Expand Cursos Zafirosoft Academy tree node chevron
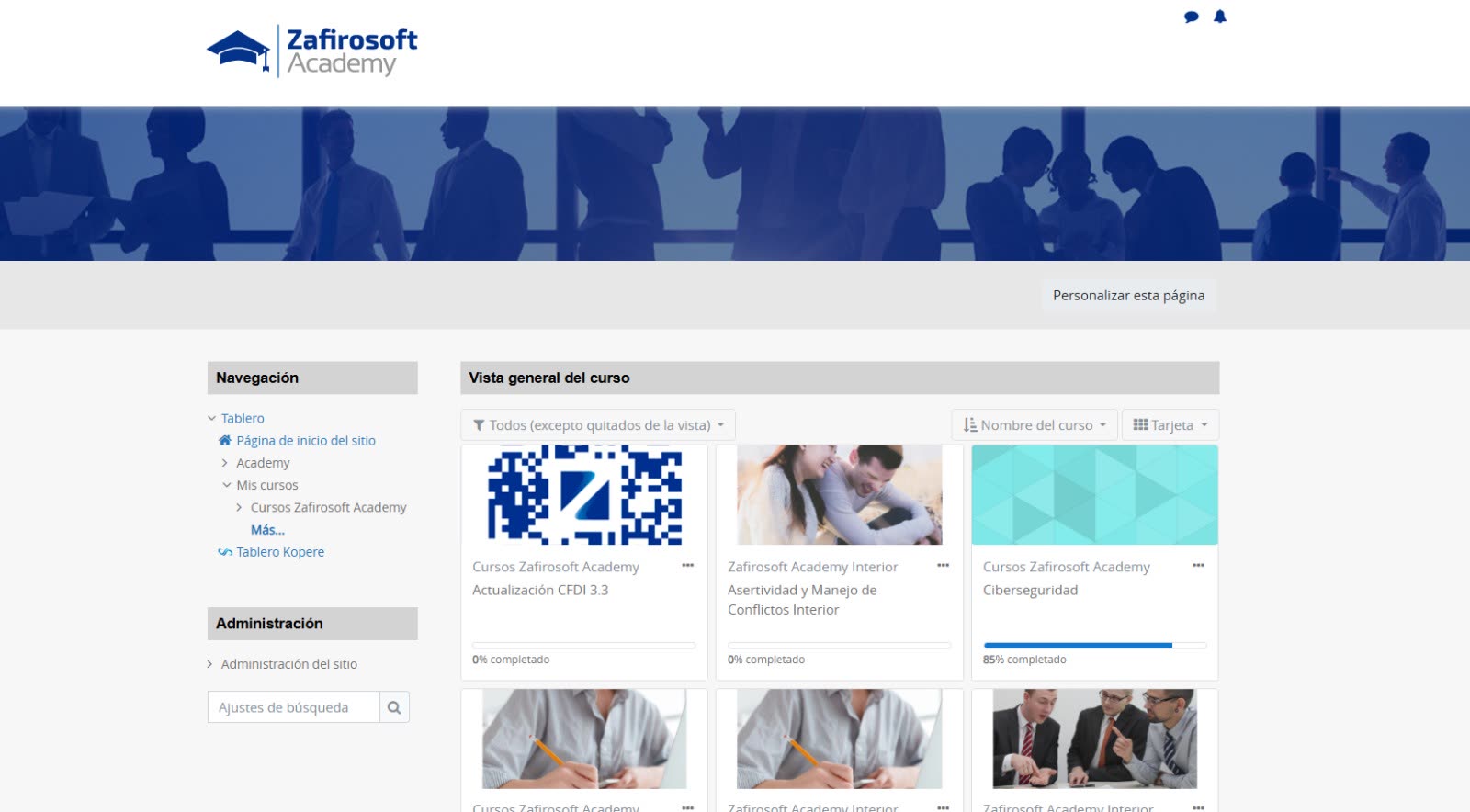Image resolution: width=1470 pixels, height=812 pixels. click(x=240, y=507)
